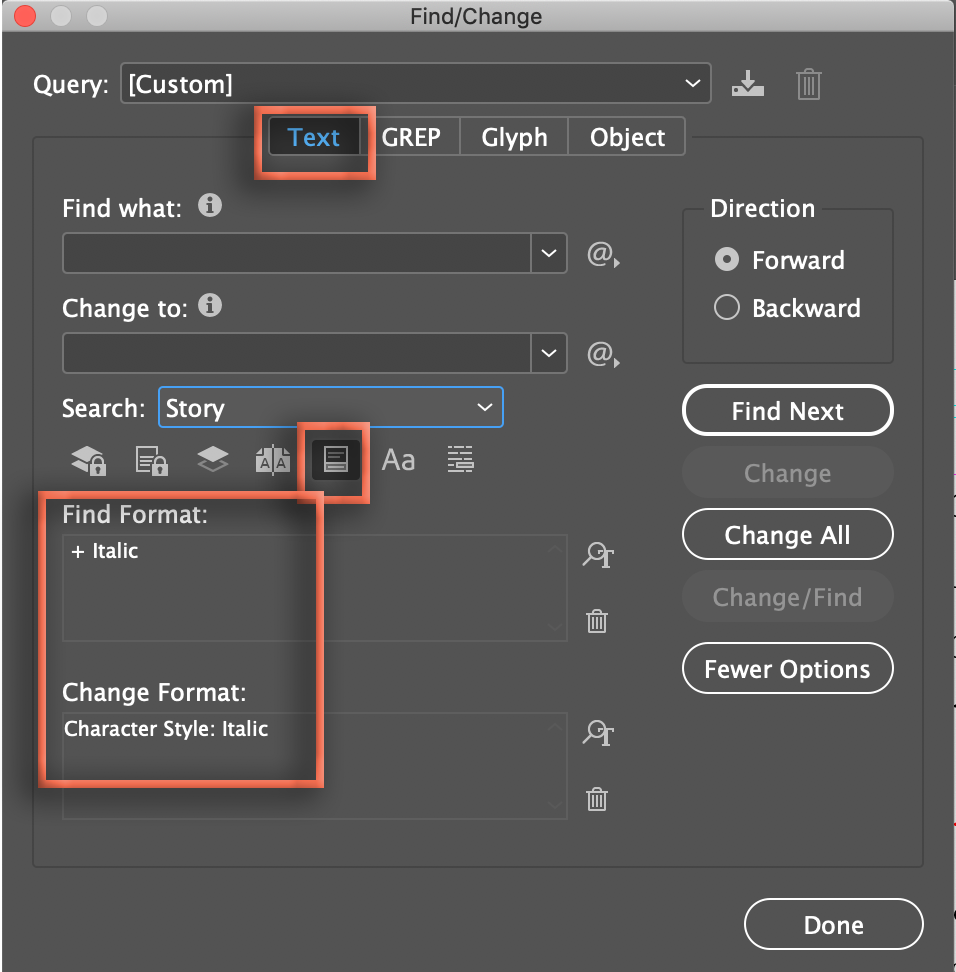Open special characters menu for Change to

pyautogui.click(x=602, y=355)
